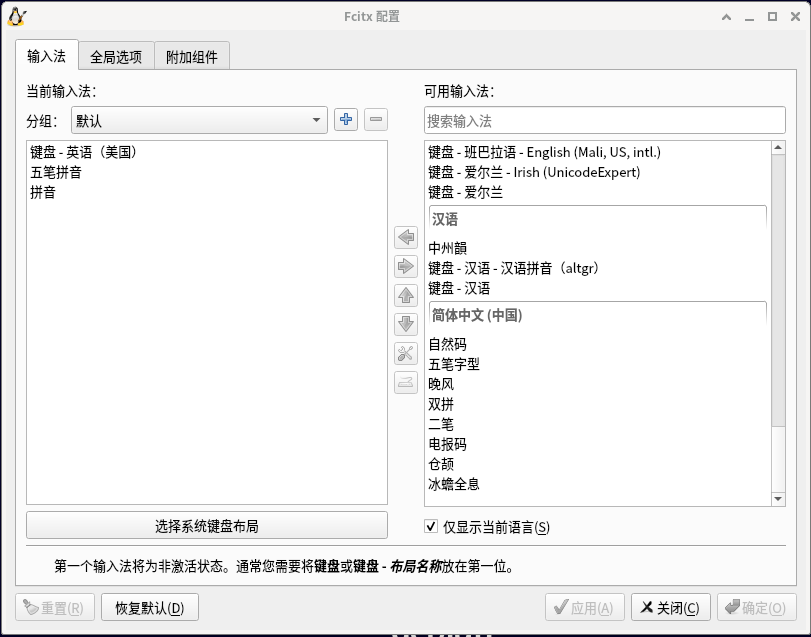
Task: Click the Fcitx penguin title bar icon
Action: coord(17,17)
